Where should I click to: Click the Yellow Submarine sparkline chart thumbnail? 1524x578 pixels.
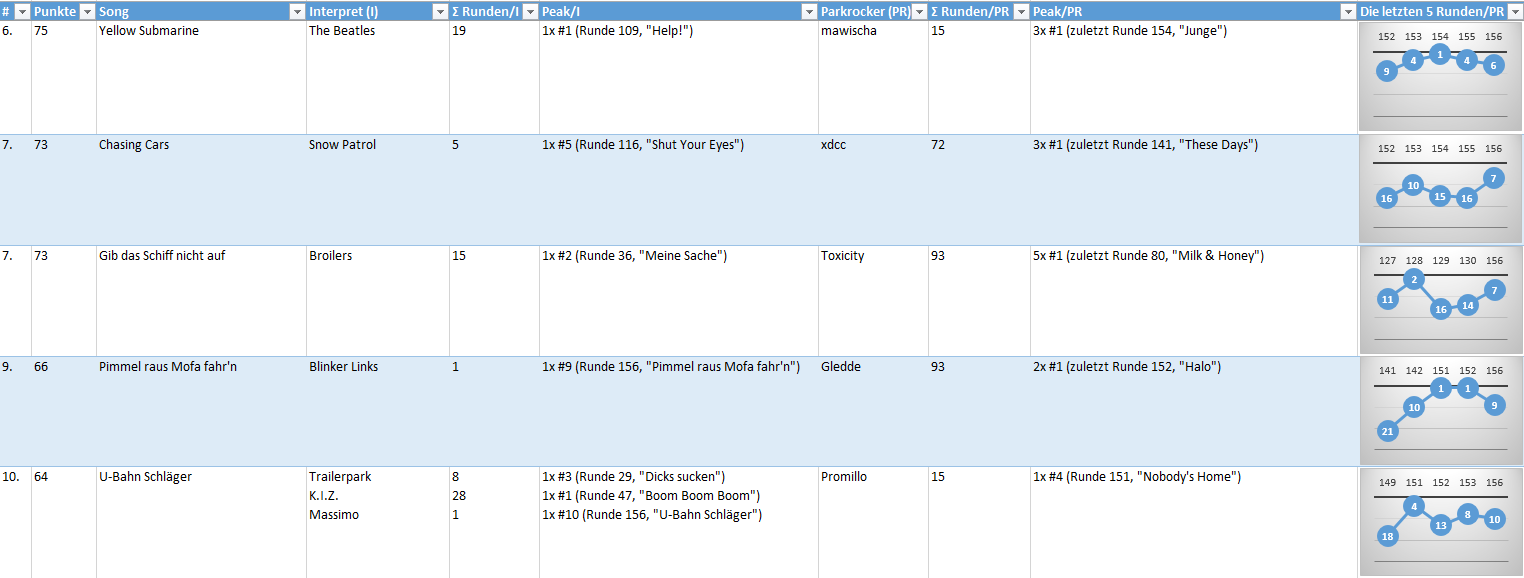1439,77
